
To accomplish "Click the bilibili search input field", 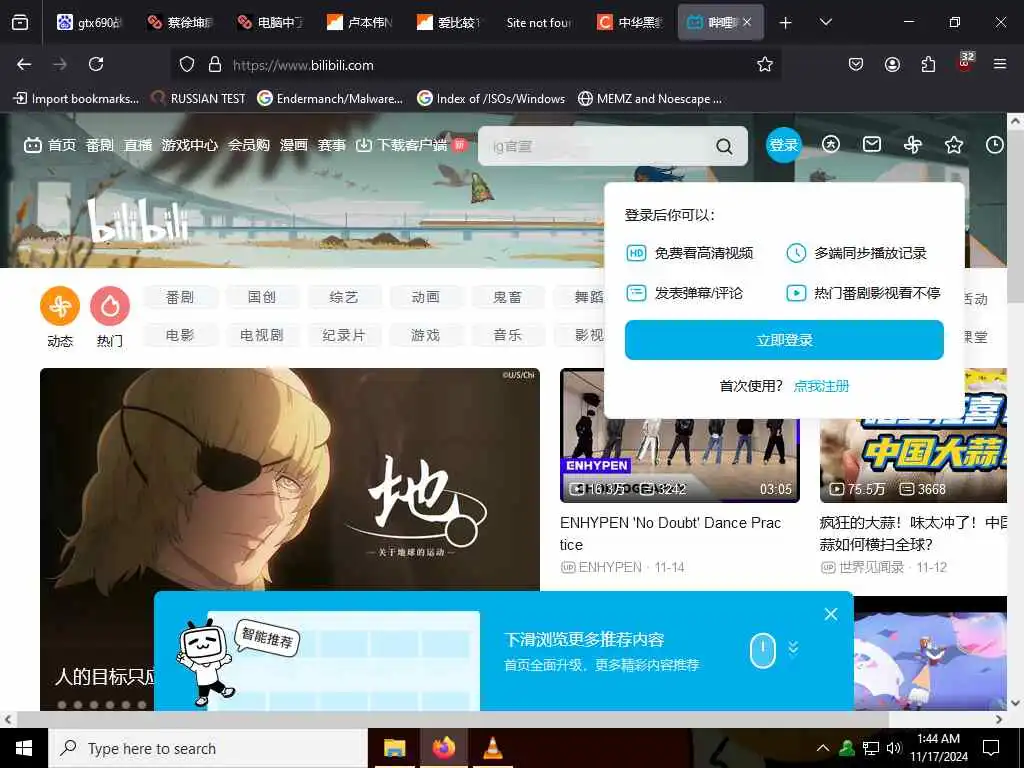I will pyautogui.click(x=596, y=146).
